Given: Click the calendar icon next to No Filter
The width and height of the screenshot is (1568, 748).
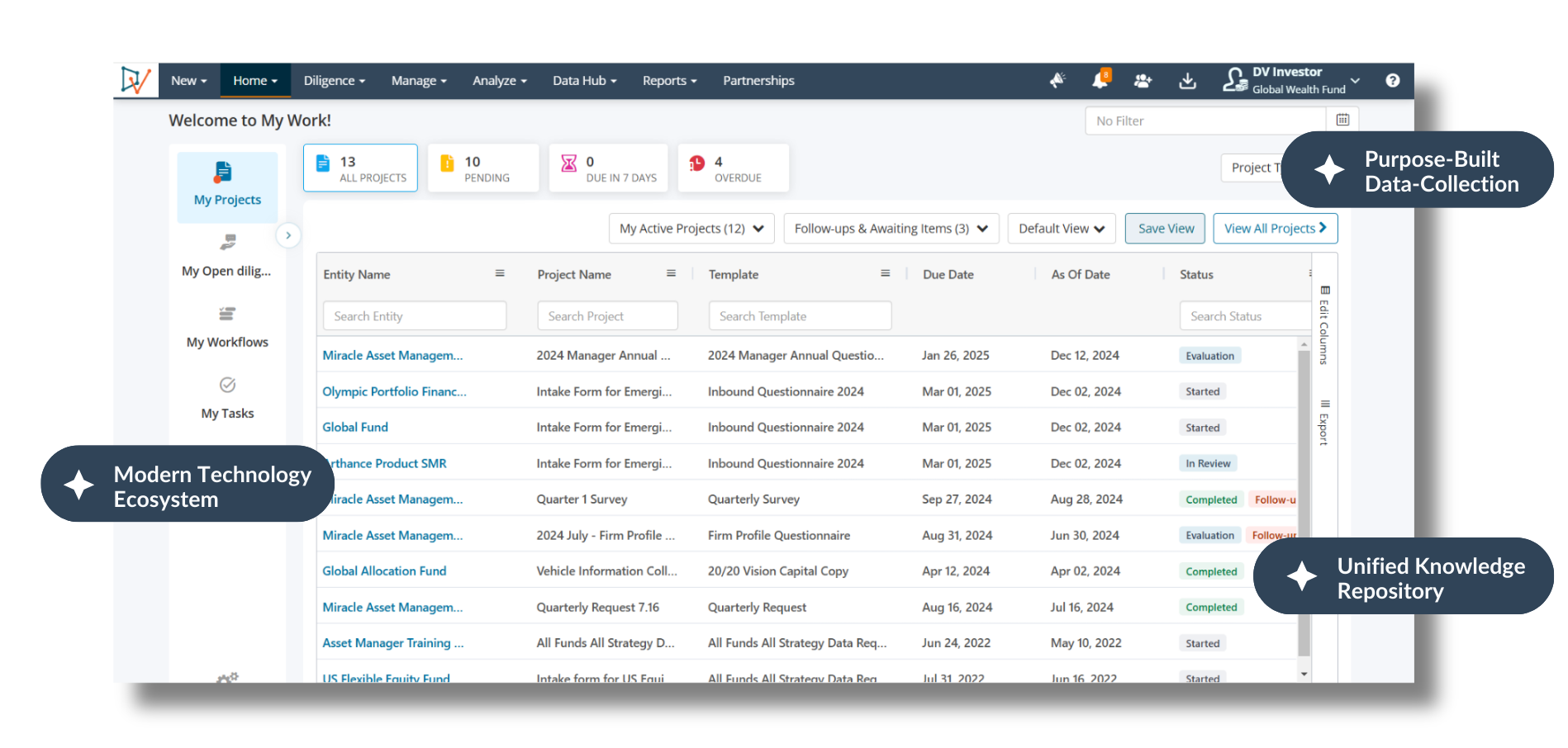Looking at the screenshot, I should (x=1342, y=121).
